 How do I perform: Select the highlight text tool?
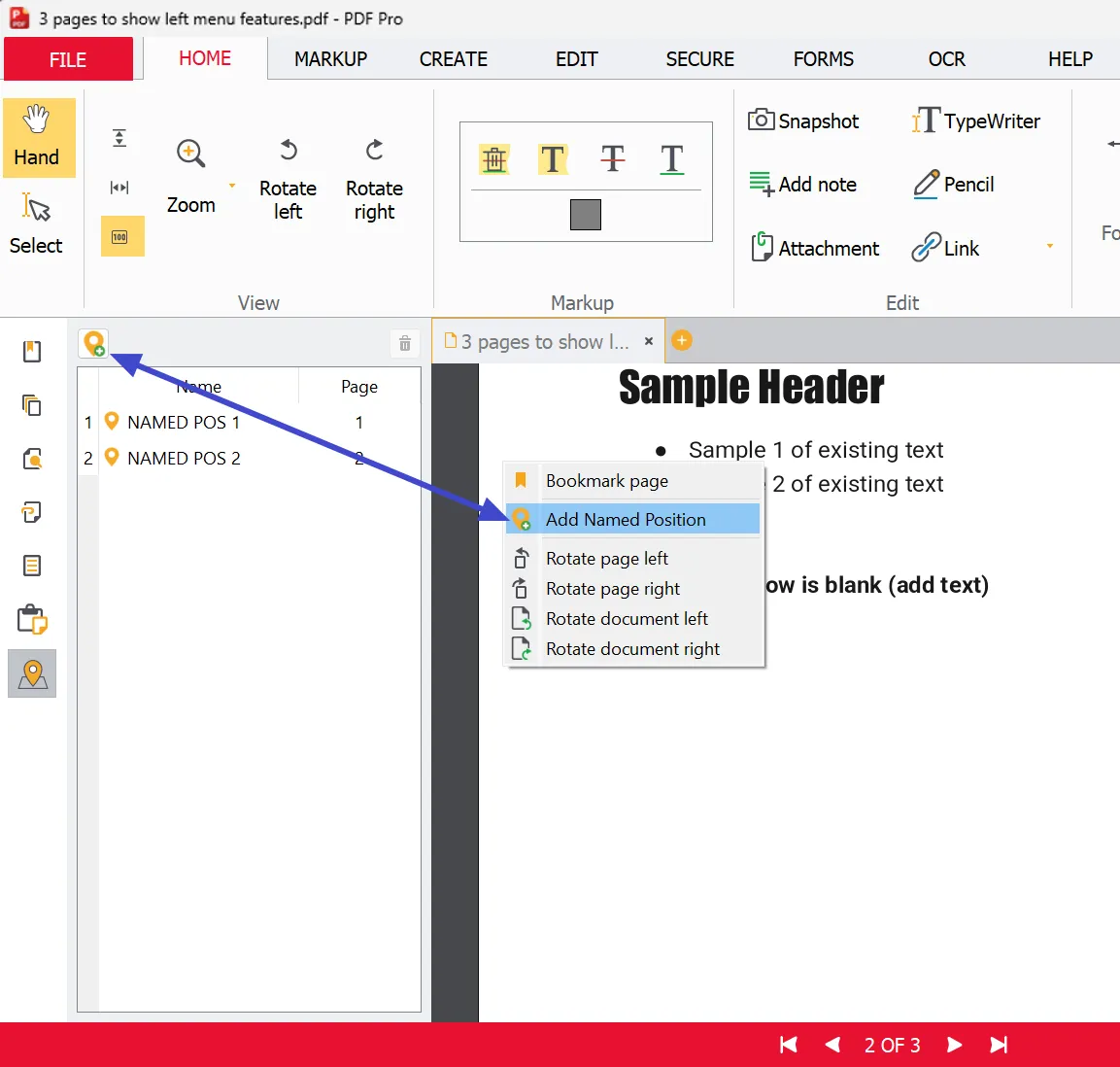552,158
